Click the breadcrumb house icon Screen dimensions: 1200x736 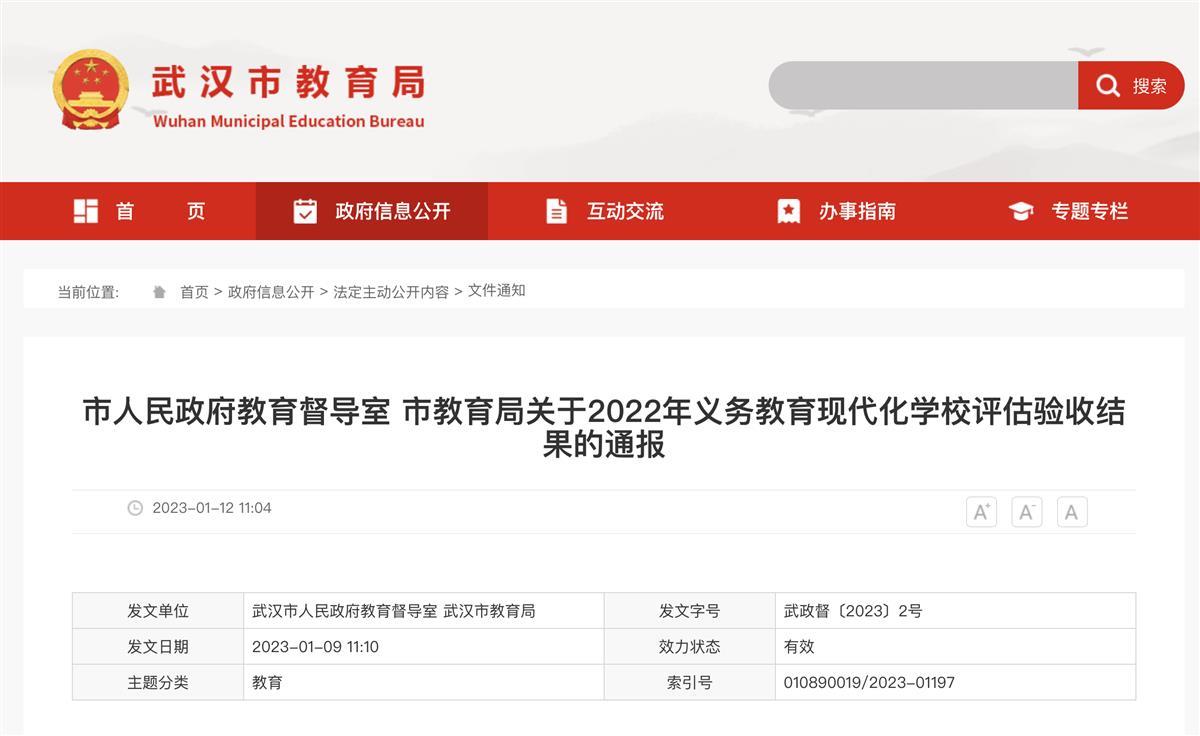(x=159, y=292)
